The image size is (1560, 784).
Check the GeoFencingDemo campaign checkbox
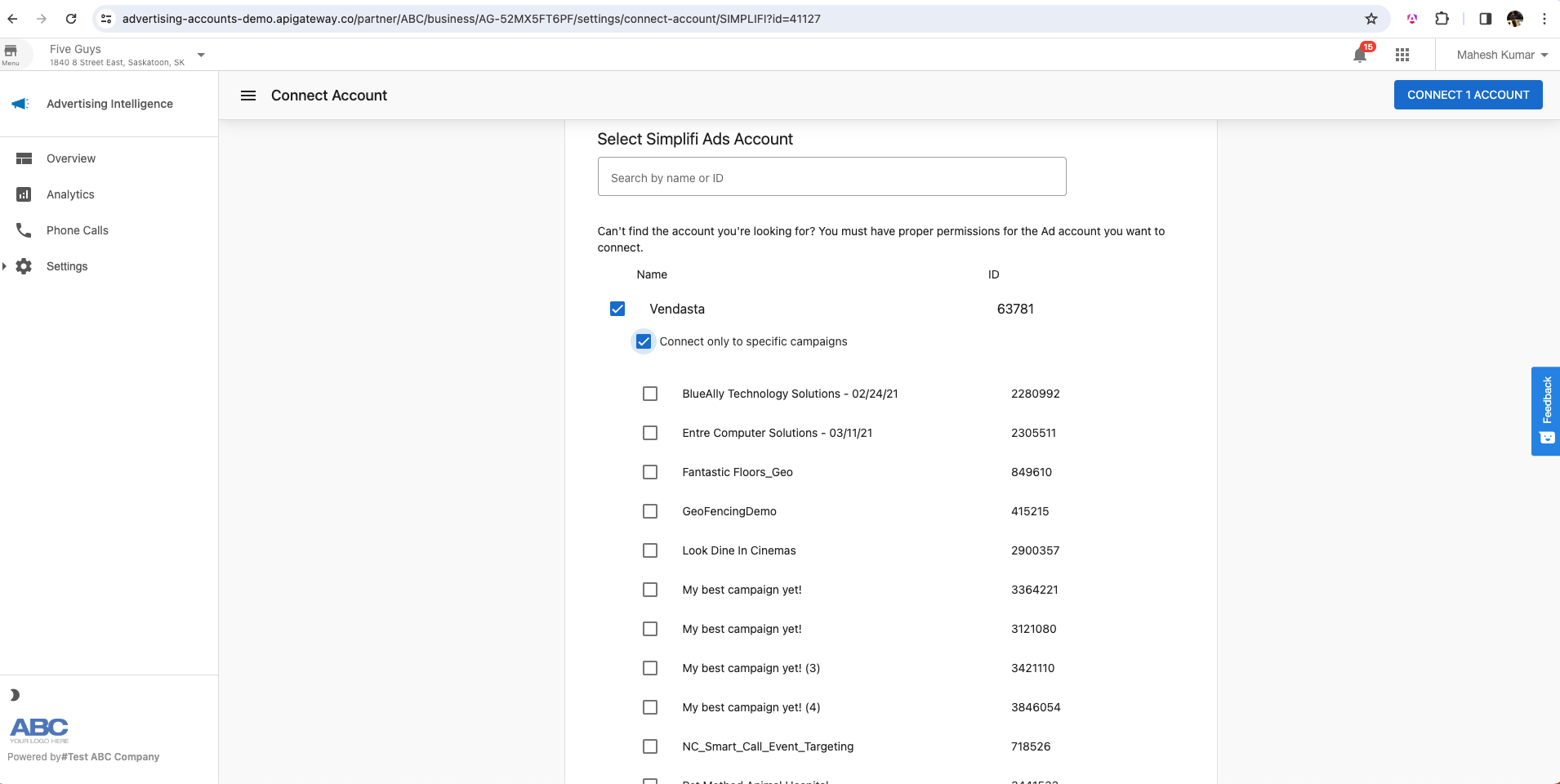pos(650,511)
